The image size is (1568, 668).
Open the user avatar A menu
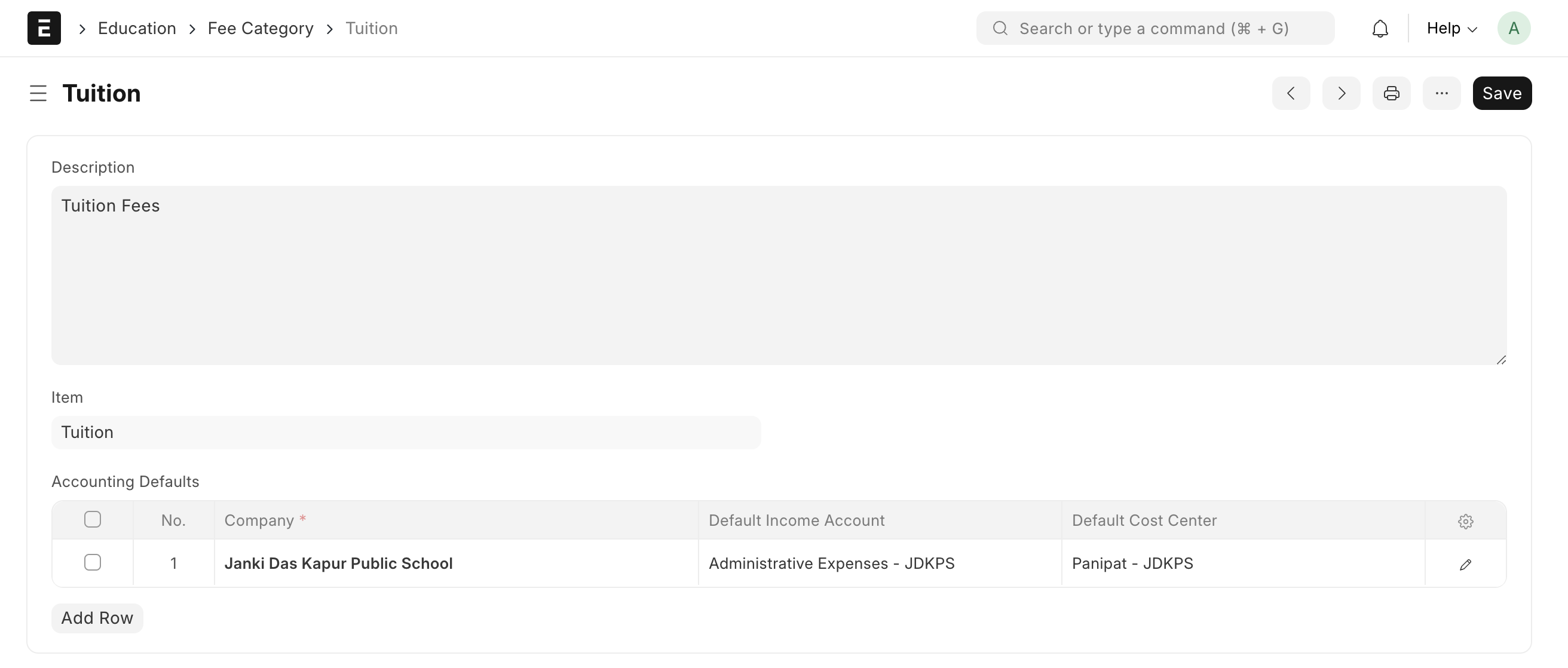coord(1513,29)
